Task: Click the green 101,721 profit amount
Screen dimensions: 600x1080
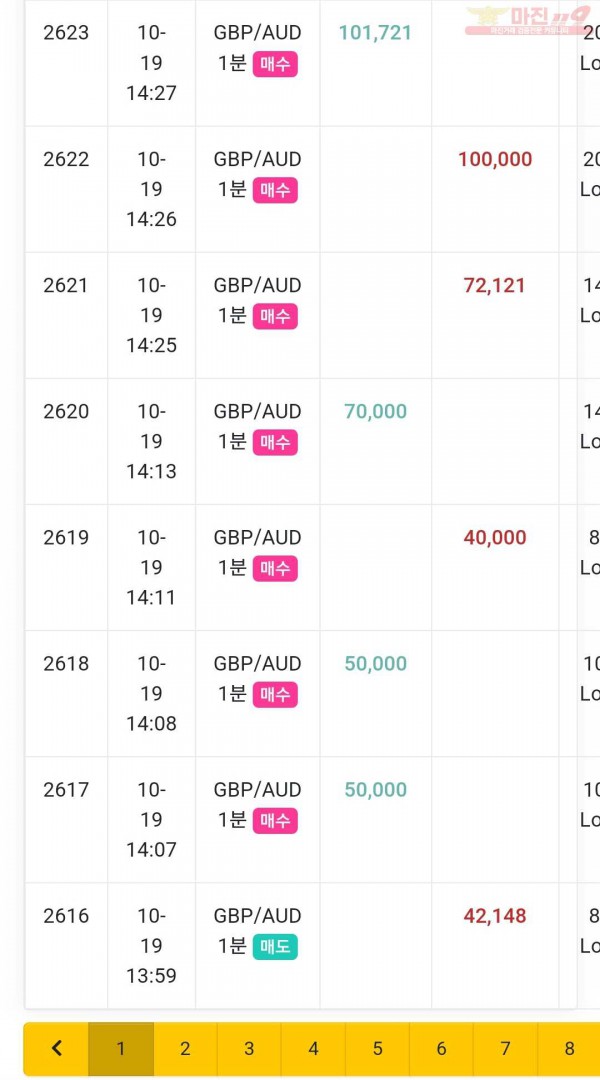Action: (375, 32)
